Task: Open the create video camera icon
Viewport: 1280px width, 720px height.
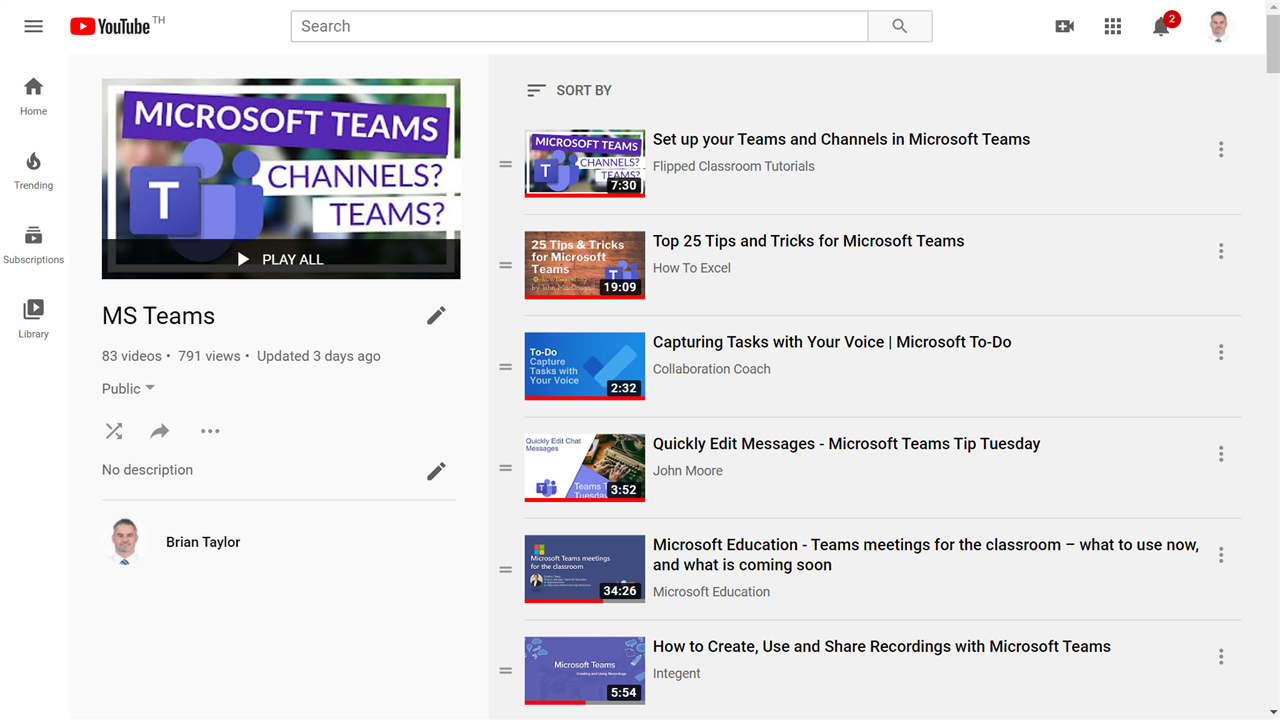Action: click(x=1065, y=27)
